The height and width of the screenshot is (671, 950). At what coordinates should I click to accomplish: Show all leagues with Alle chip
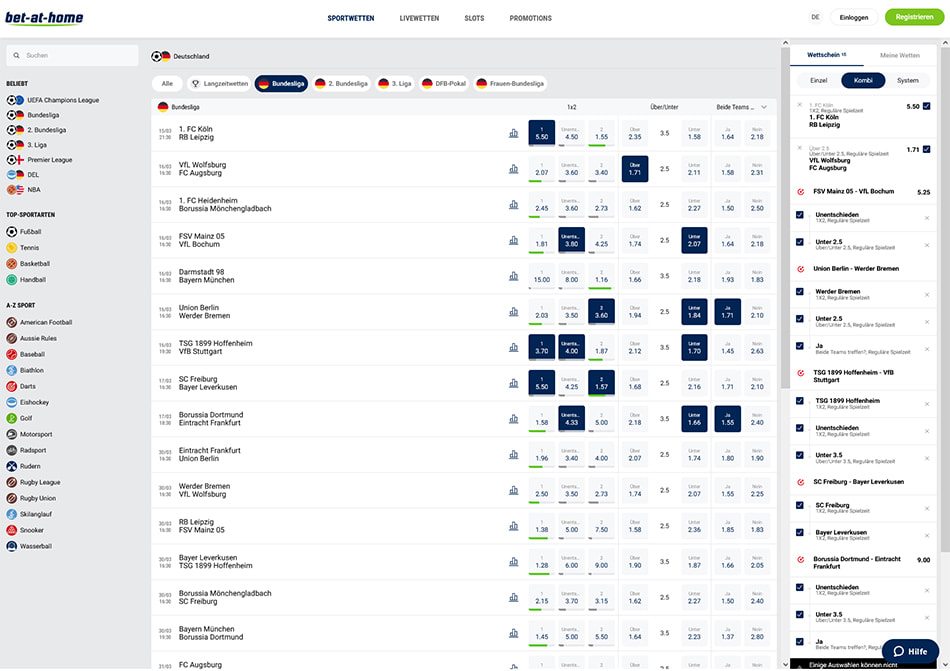coord(167,84)
